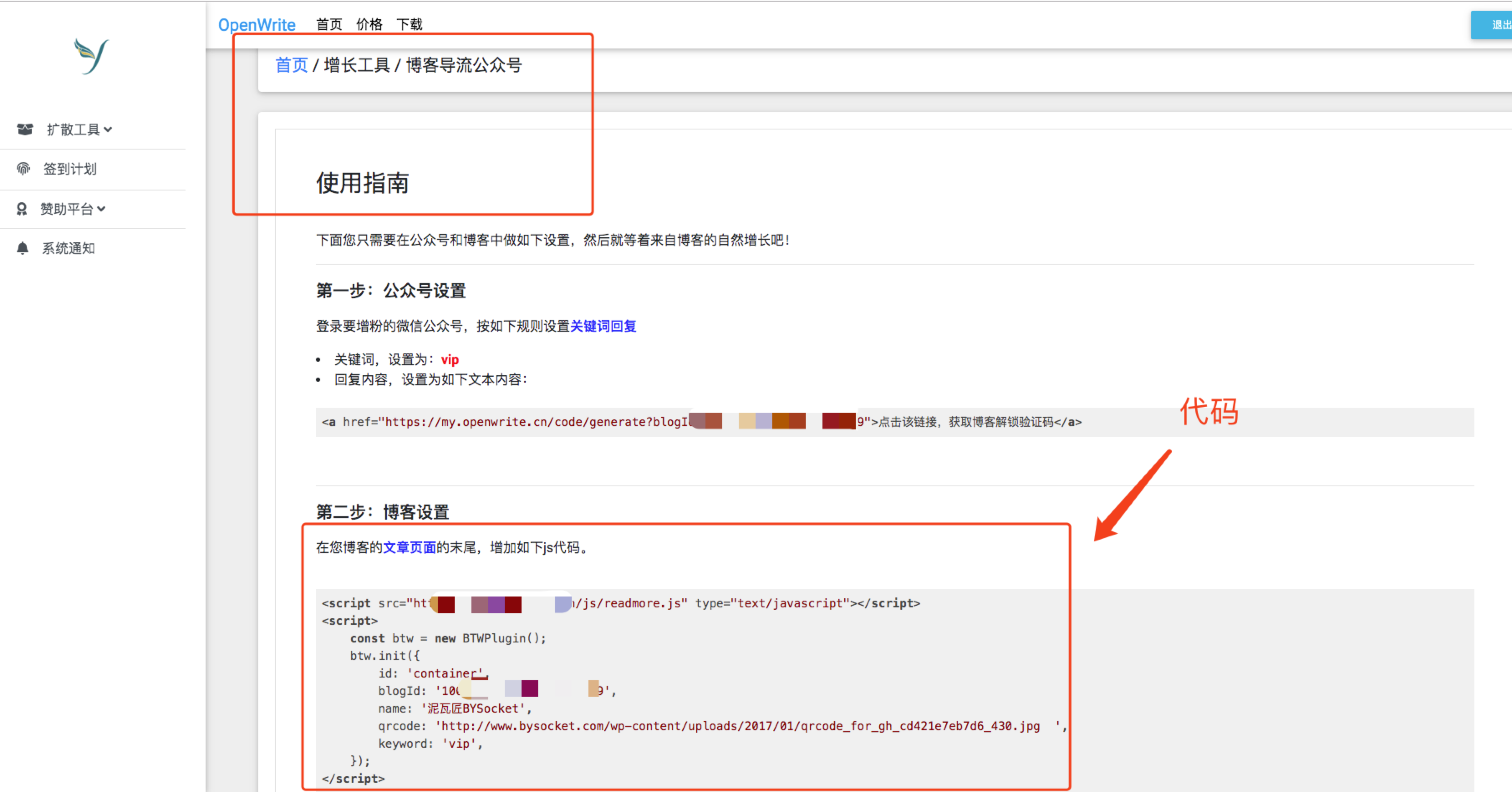Click the OpenWrite brand link
Screen dimensions: 1512x792
pyautogui.click(x=257, y=25)
